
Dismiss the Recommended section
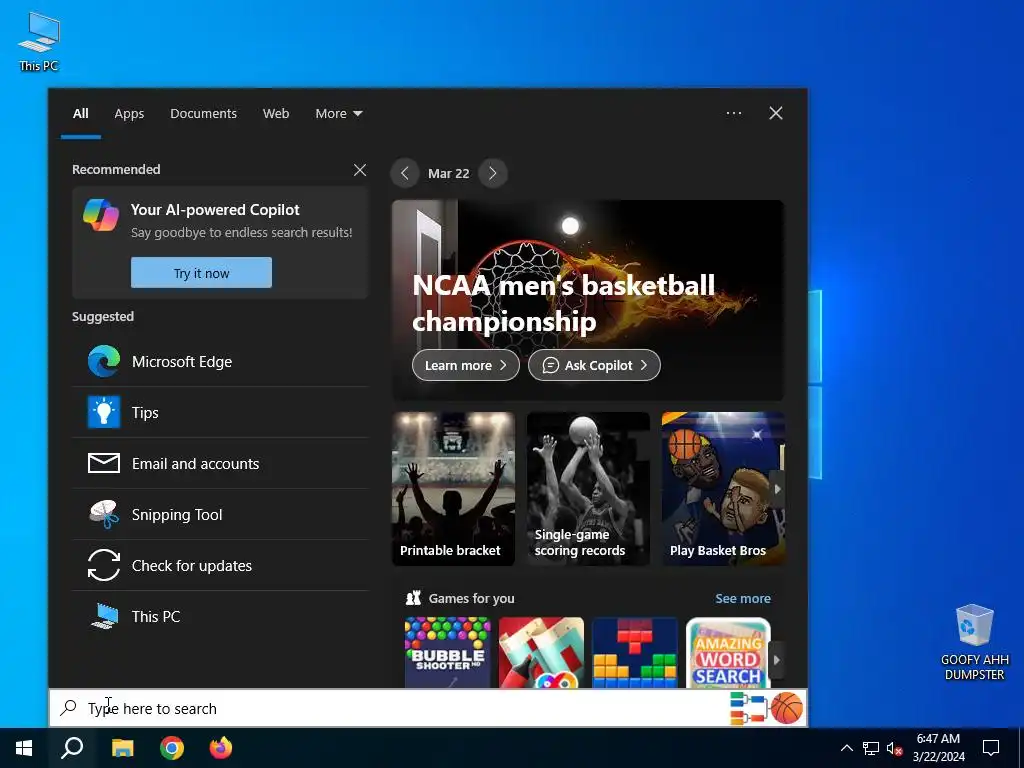[360, 170]
